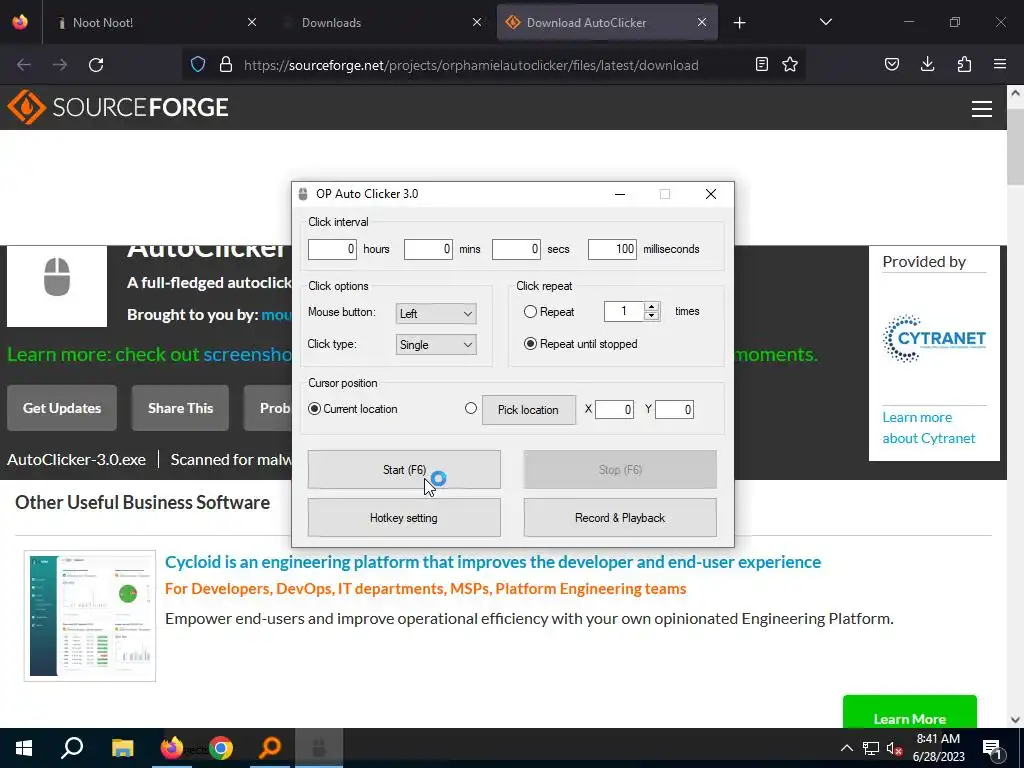The image size is (1024, 768).
Task: Select Current location radio button
Action: (314, 409)
